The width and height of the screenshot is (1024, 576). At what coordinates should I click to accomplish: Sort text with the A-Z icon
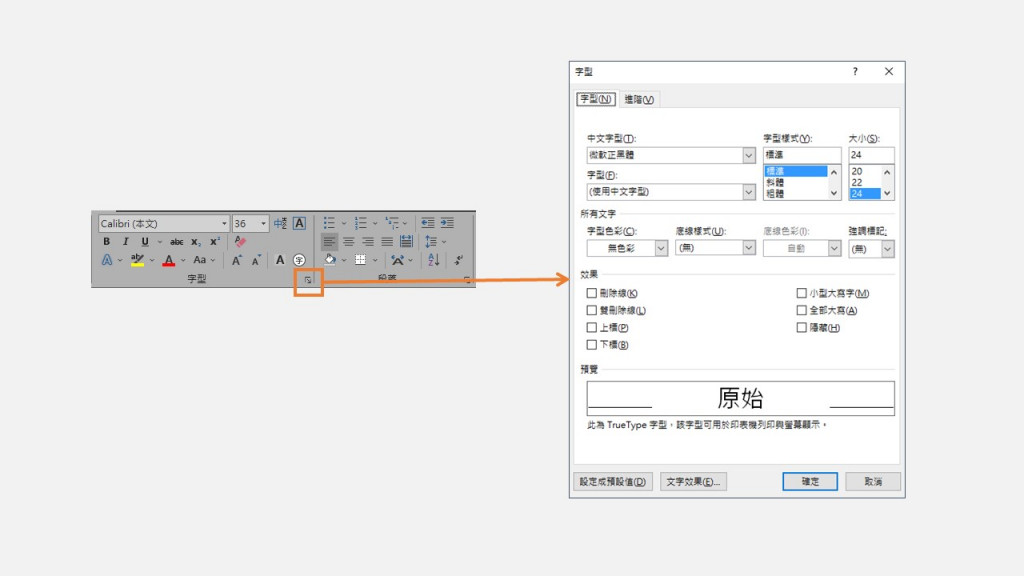(x=434, y=260)
